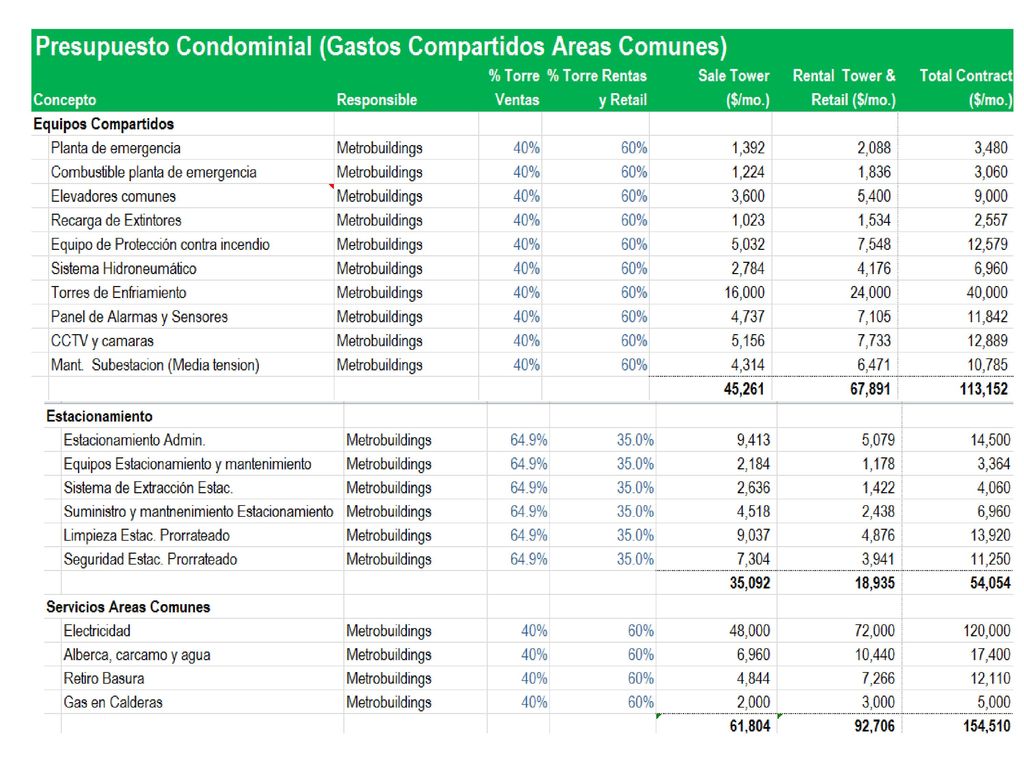The width and height of the screenshot is (1024, 768).
Task: Click the 'Responsible' column header
Action: [x=377, y=100]
